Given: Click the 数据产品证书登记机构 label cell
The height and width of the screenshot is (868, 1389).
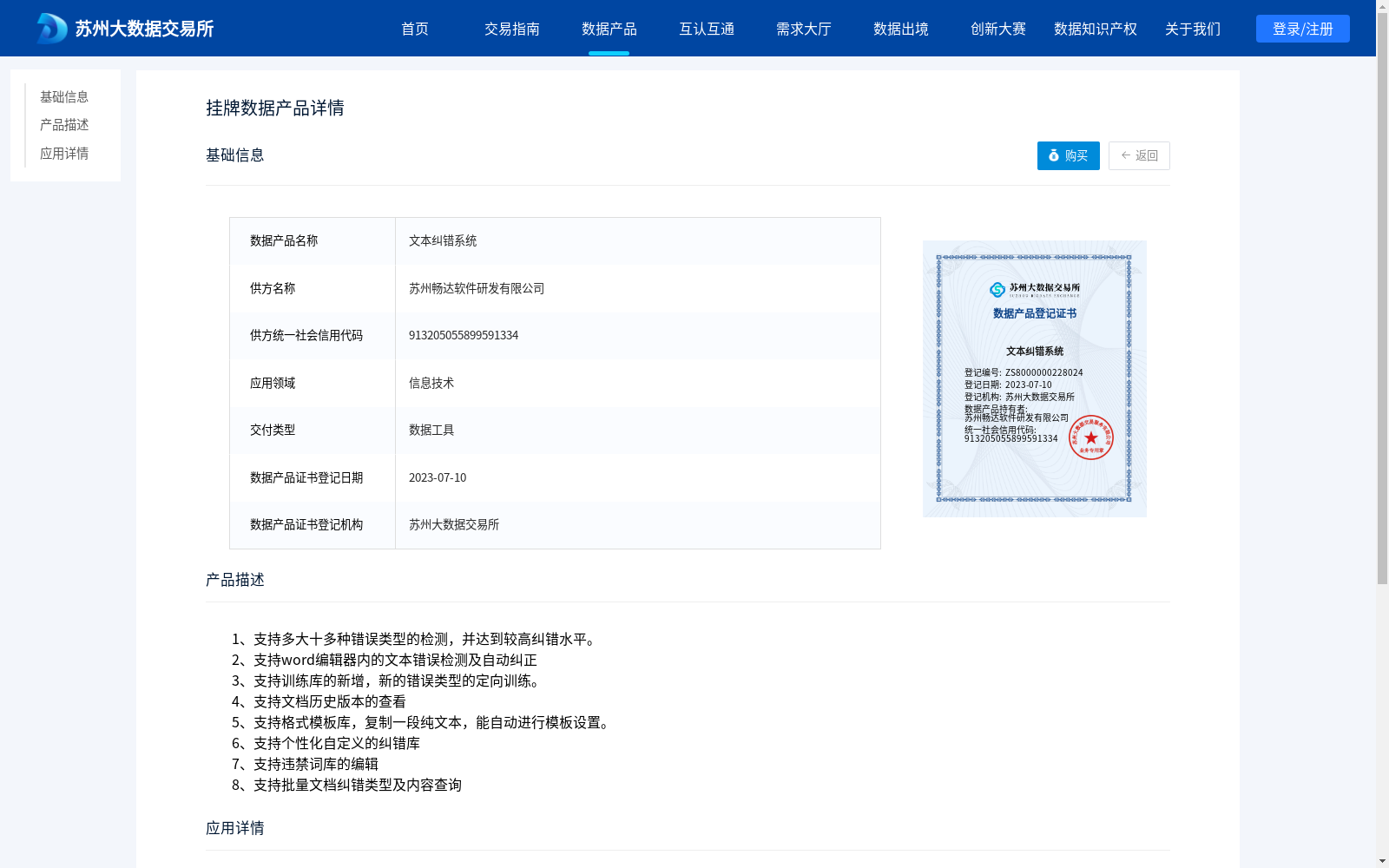Looking at the screenshot, I should (x=313, y=524).
